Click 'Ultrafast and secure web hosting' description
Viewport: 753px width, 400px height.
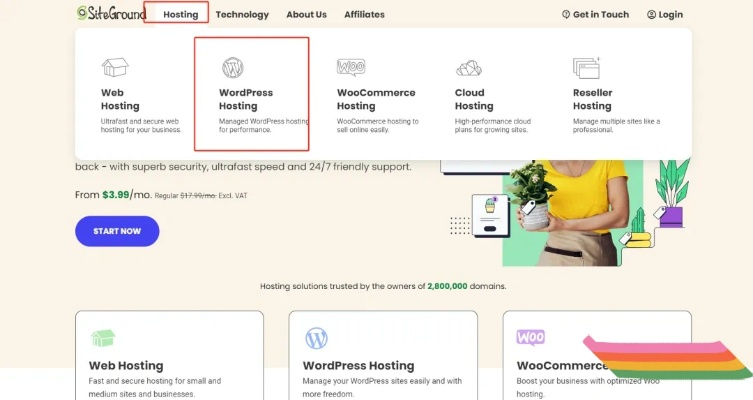tap(141, 126)
